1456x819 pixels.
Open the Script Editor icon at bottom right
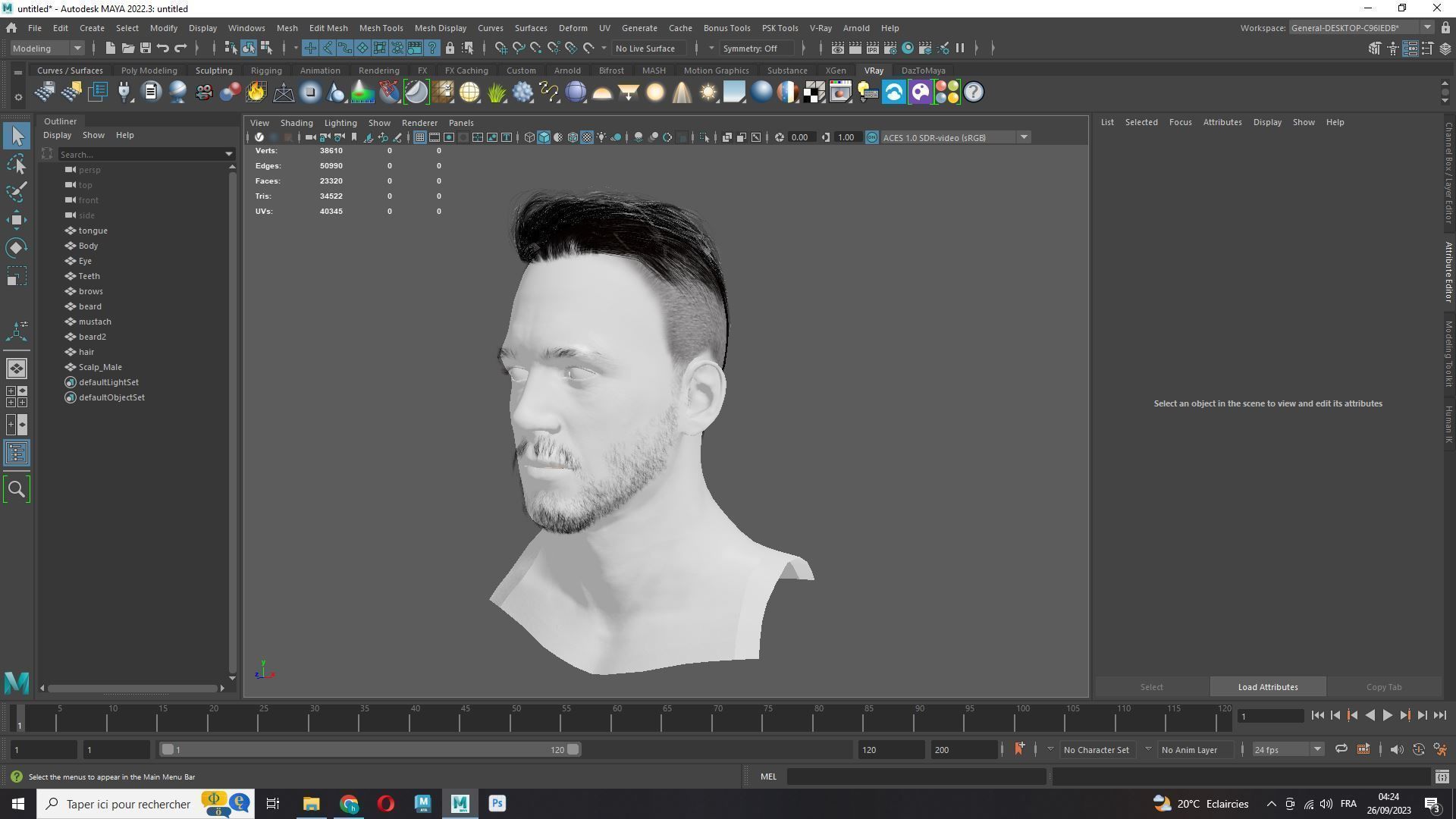(1442, 777)
